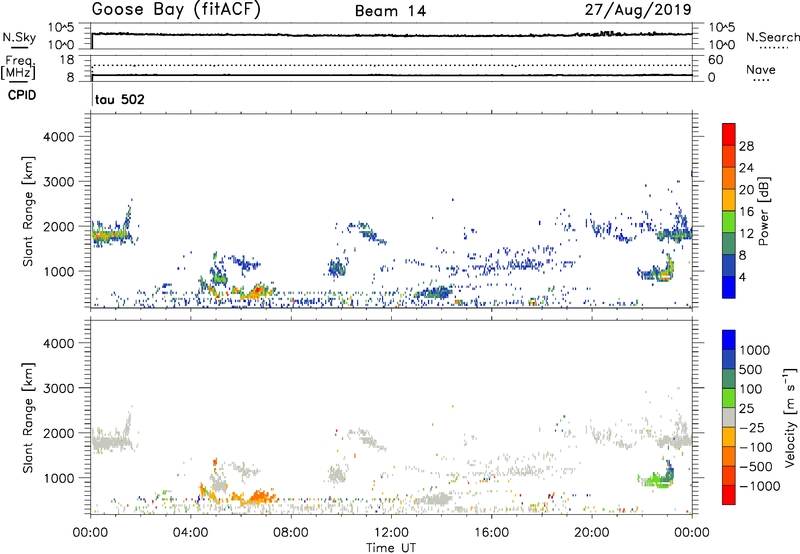Click the green velocity patch near 22:30 UT
Screen dimensions: 800x554
(656, 480)
